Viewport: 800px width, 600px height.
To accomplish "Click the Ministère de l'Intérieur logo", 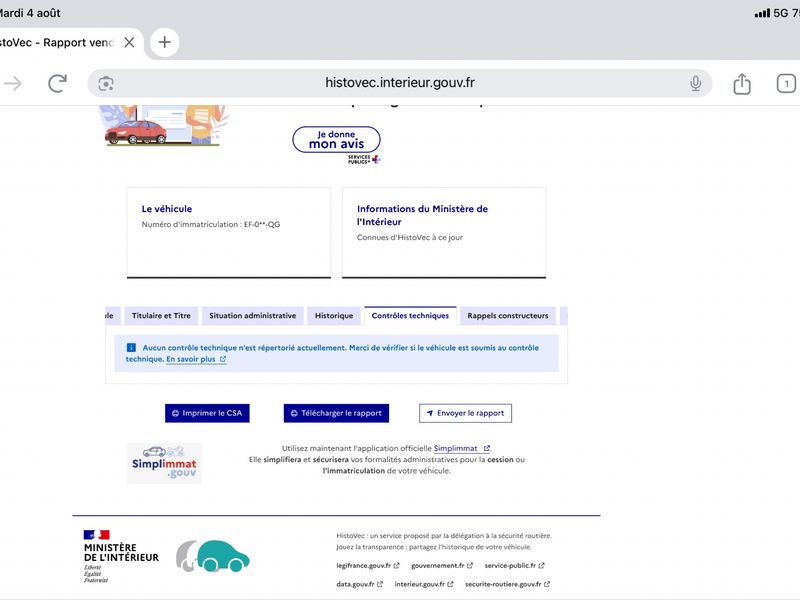I will pyautogui.click(x=121, y=557).
